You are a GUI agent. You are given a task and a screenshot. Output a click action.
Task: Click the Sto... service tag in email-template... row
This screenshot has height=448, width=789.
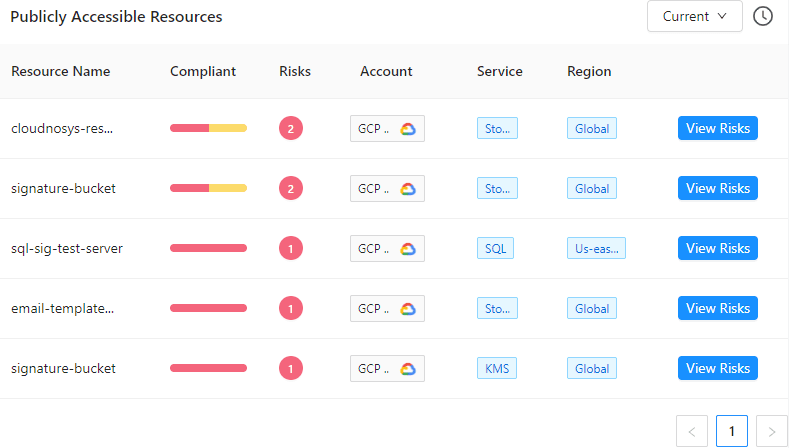point(497,308)
